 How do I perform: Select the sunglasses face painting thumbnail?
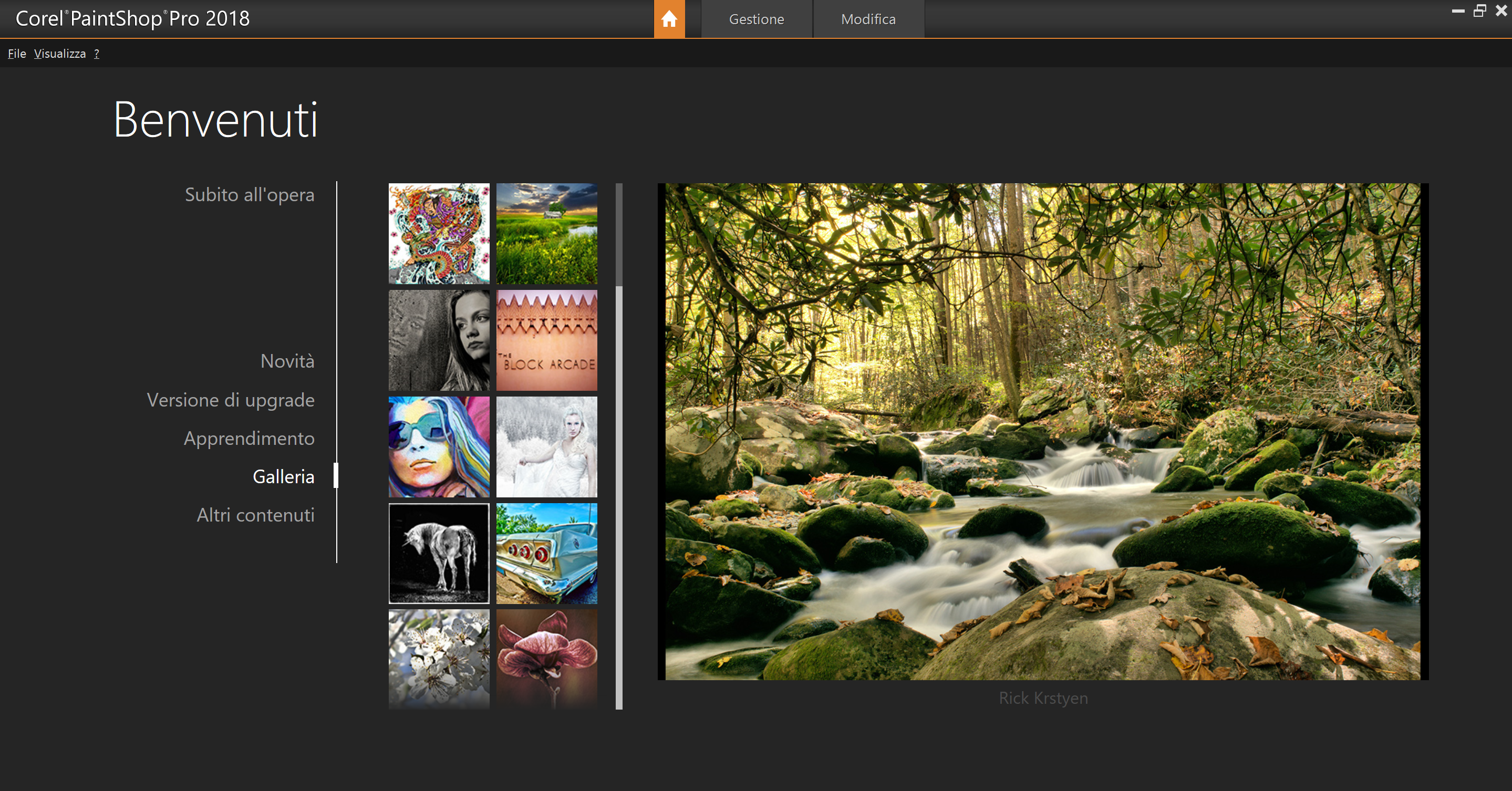439,446
